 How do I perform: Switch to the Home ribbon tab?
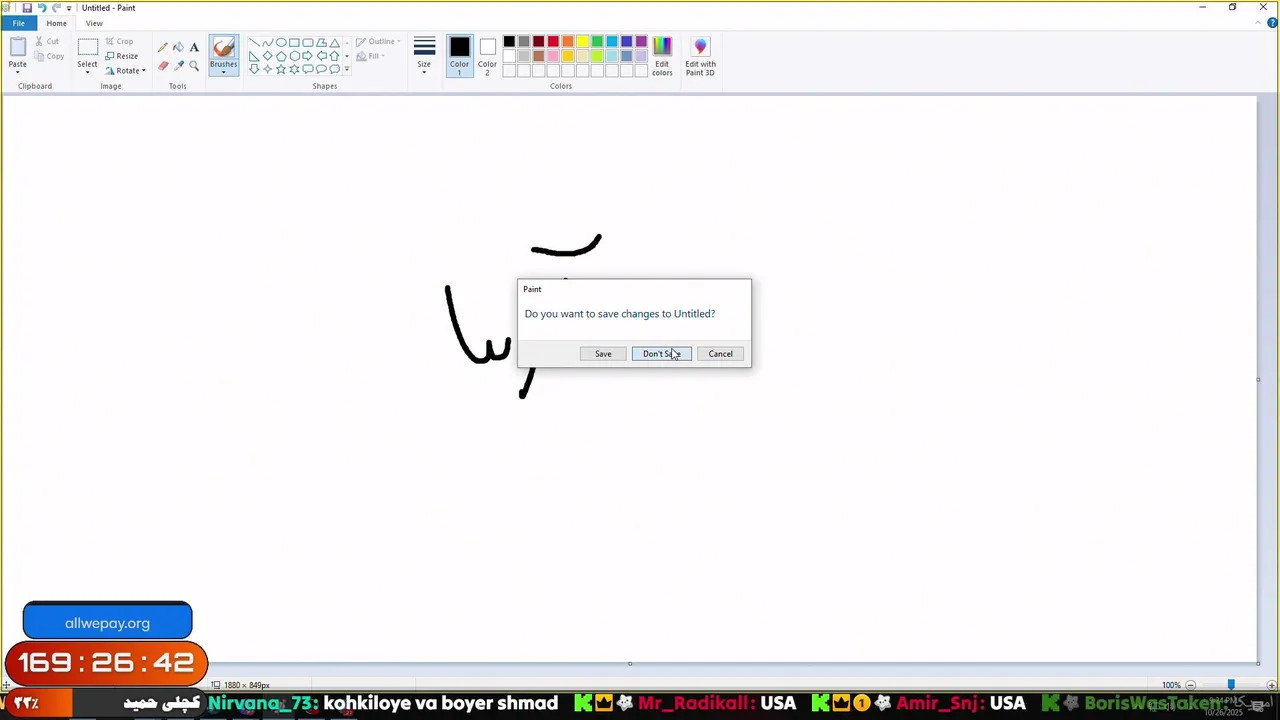(56, 23)
